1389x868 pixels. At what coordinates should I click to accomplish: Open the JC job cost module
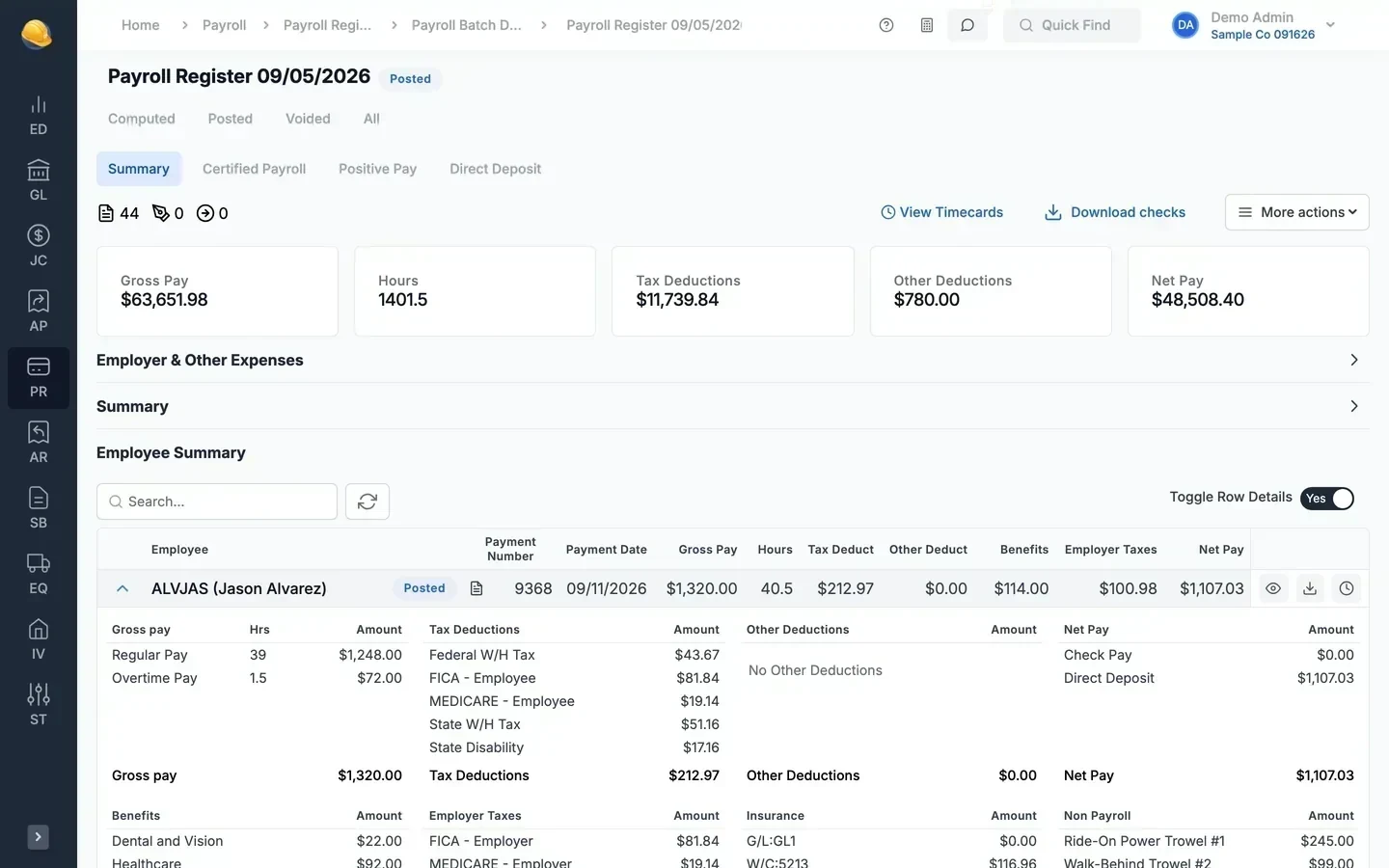click(x=39, y=247)
